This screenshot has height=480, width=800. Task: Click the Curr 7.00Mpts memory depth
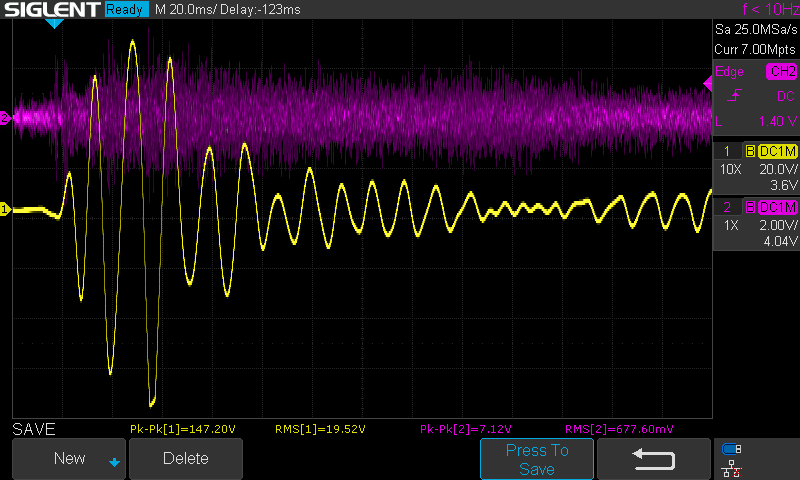755,49
